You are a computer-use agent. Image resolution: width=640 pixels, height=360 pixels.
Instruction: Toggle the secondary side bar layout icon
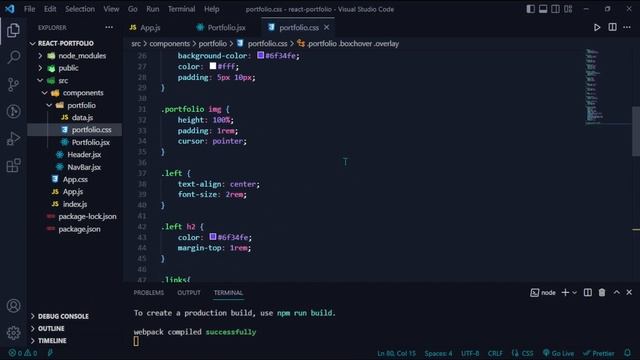pyautogui.click(x=556, y=9)
